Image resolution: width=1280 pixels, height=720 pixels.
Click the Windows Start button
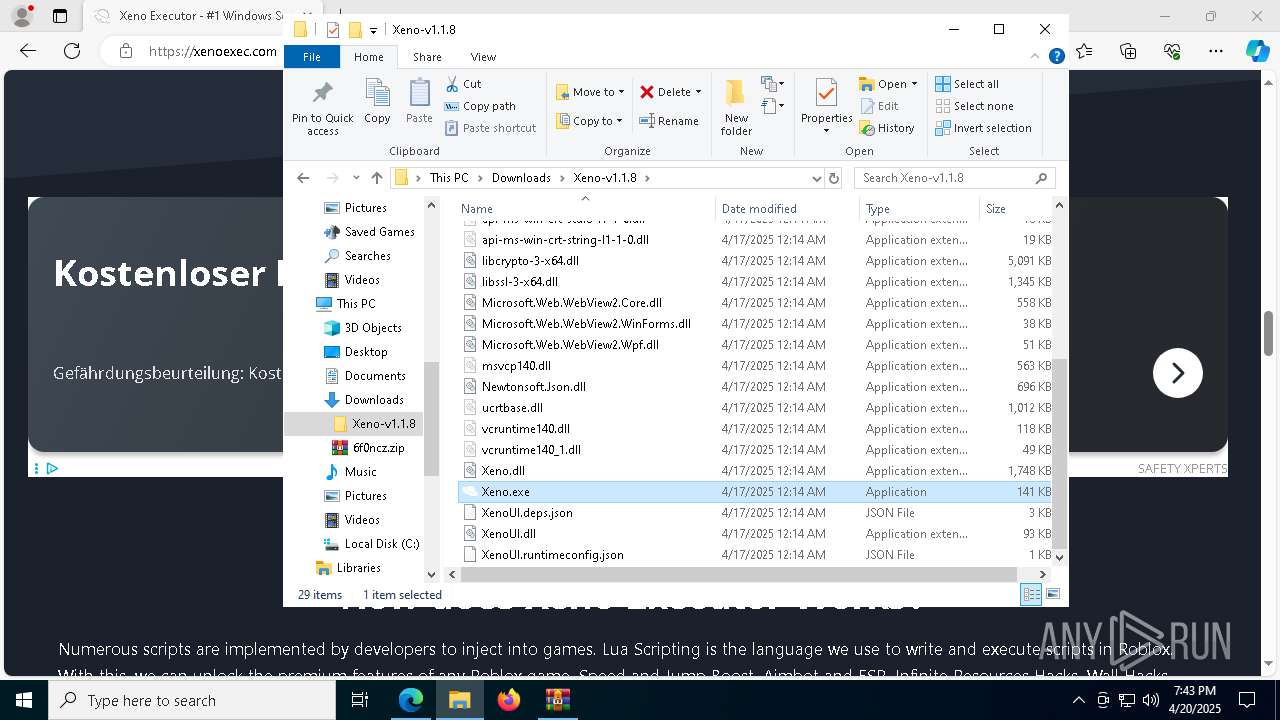(23, 700)
